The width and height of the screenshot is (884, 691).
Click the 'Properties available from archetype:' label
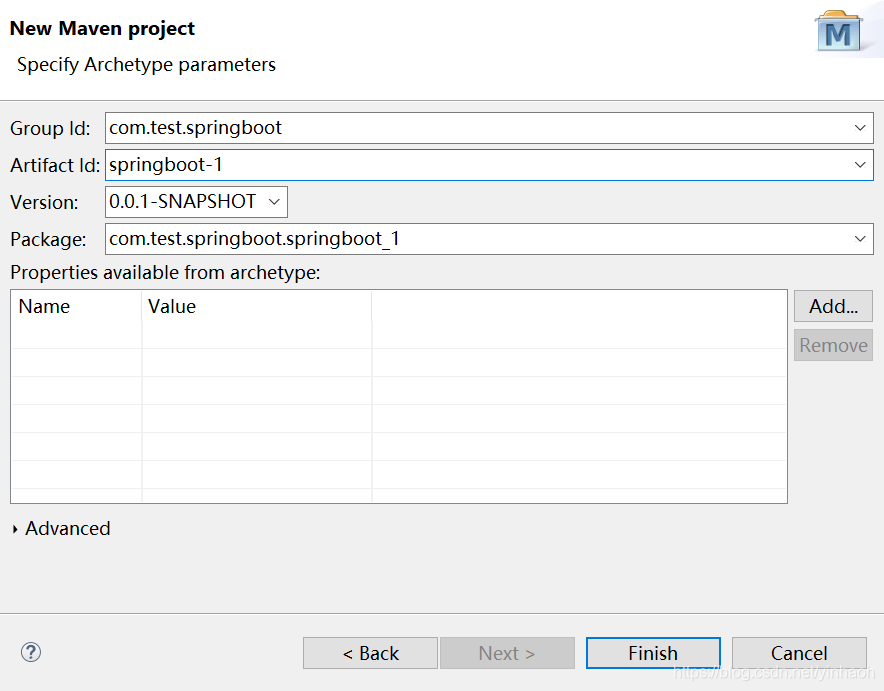click(x=165, y=273)
